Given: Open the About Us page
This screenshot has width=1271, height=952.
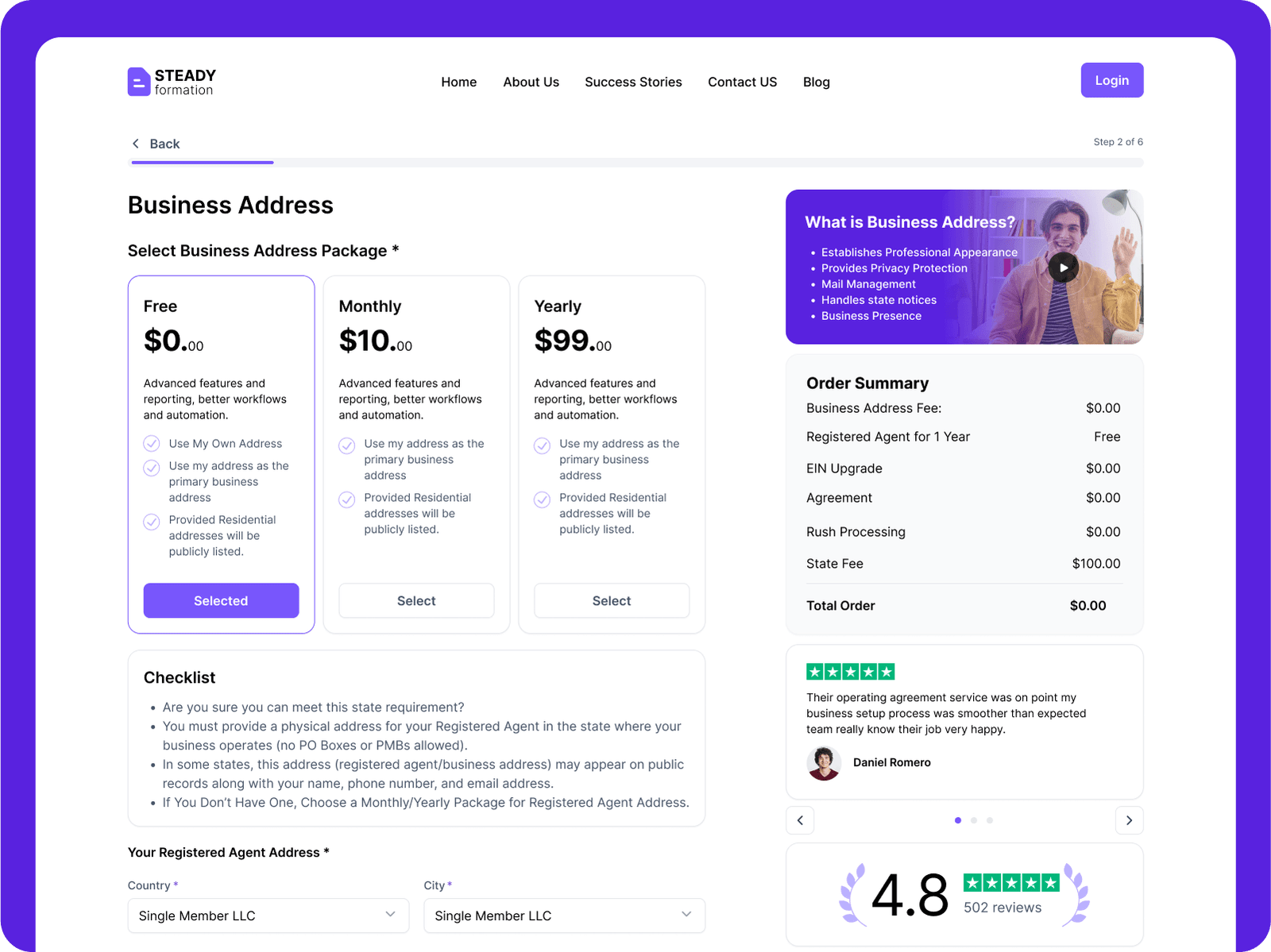Looking at the screenshot, I should pos(531,82).
